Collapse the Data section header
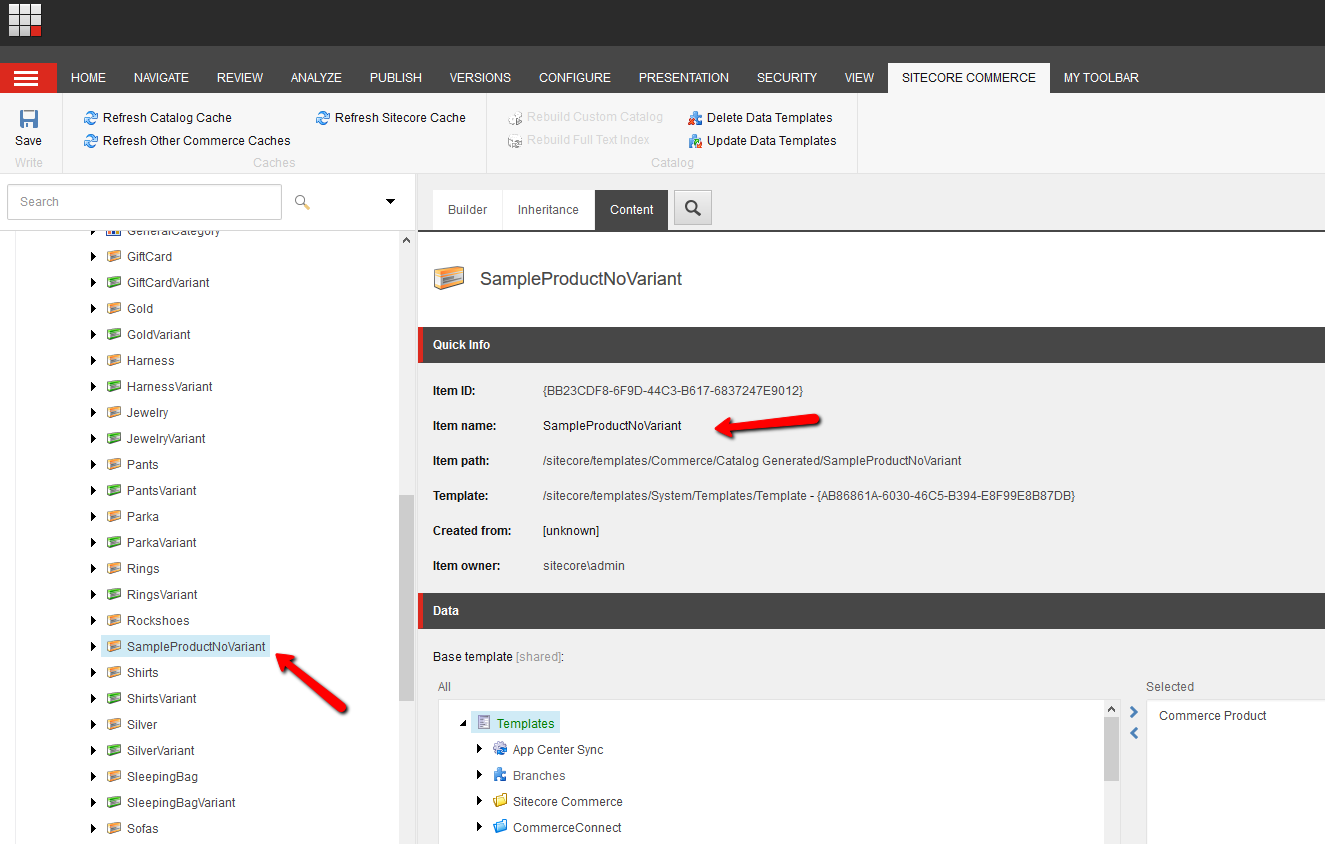 (871, 611)
